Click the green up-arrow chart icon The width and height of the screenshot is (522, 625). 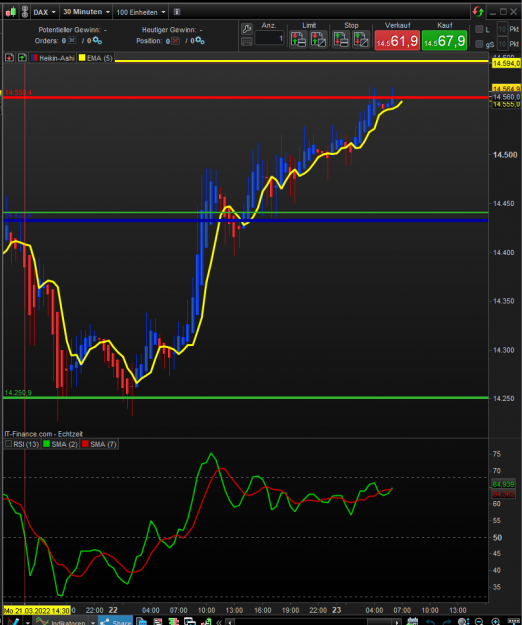22,58
